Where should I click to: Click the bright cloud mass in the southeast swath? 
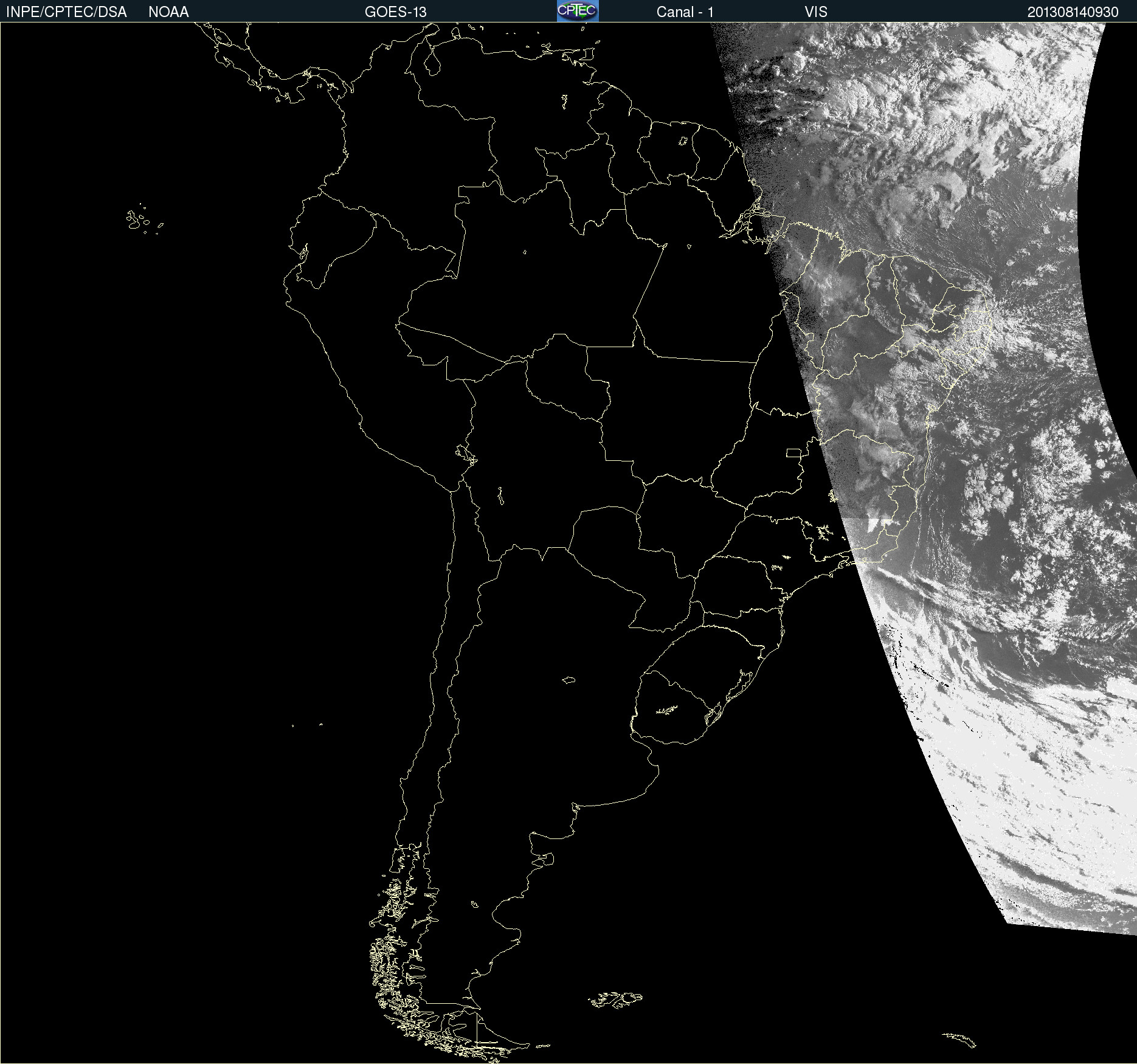tap(1003, 760)
